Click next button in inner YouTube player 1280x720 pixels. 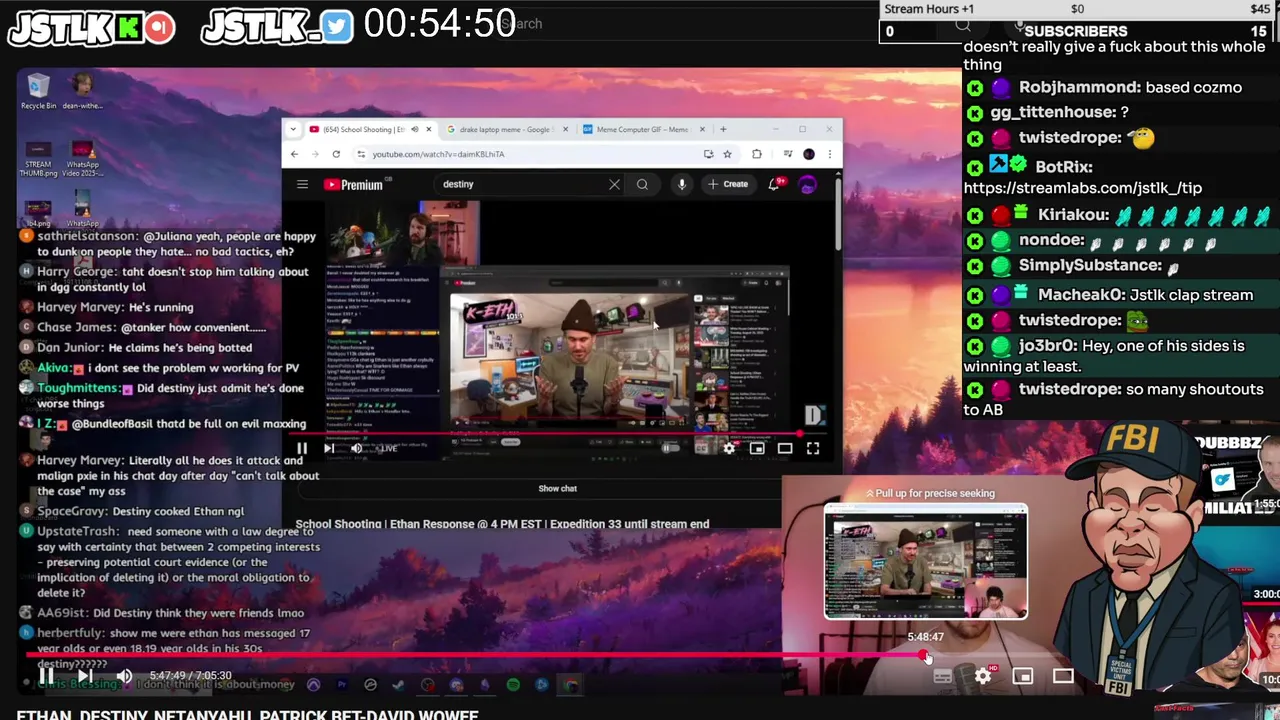click(329, 448)
